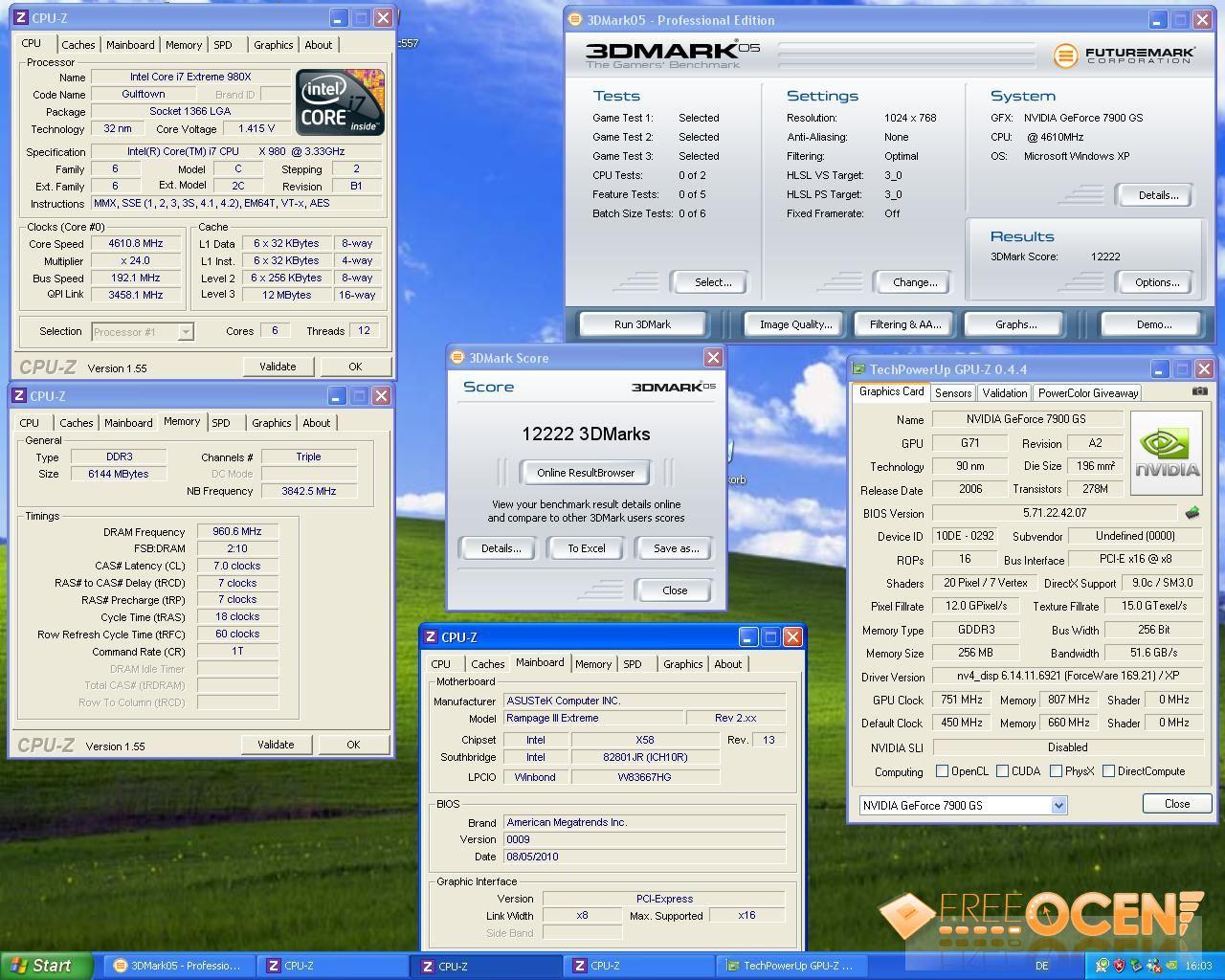This screenshot has width=1225, height=980.
Task: Click the 3DMark Score value 12222
Action: [1104, 256]
